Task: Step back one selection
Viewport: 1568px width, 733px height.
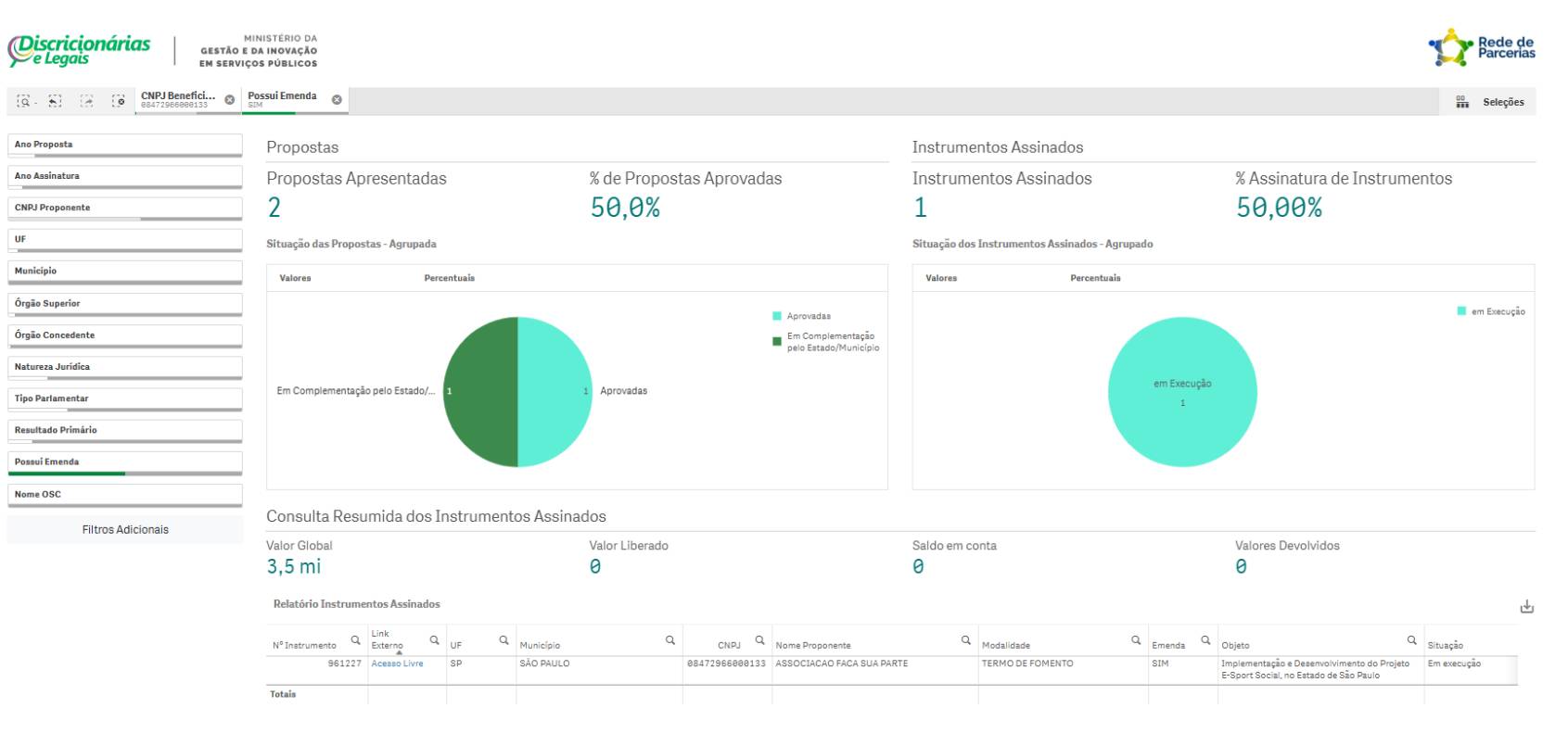Action: 56,101
